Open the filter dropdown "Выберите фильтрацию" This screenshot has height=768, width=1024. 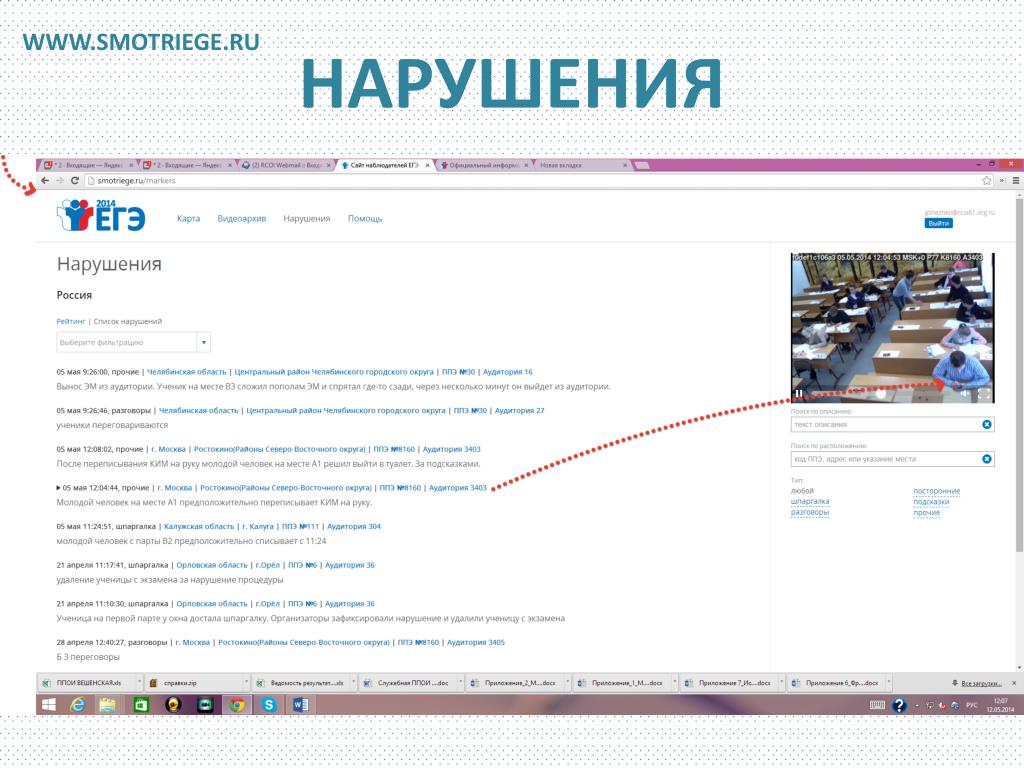click(x=133, y=342)
